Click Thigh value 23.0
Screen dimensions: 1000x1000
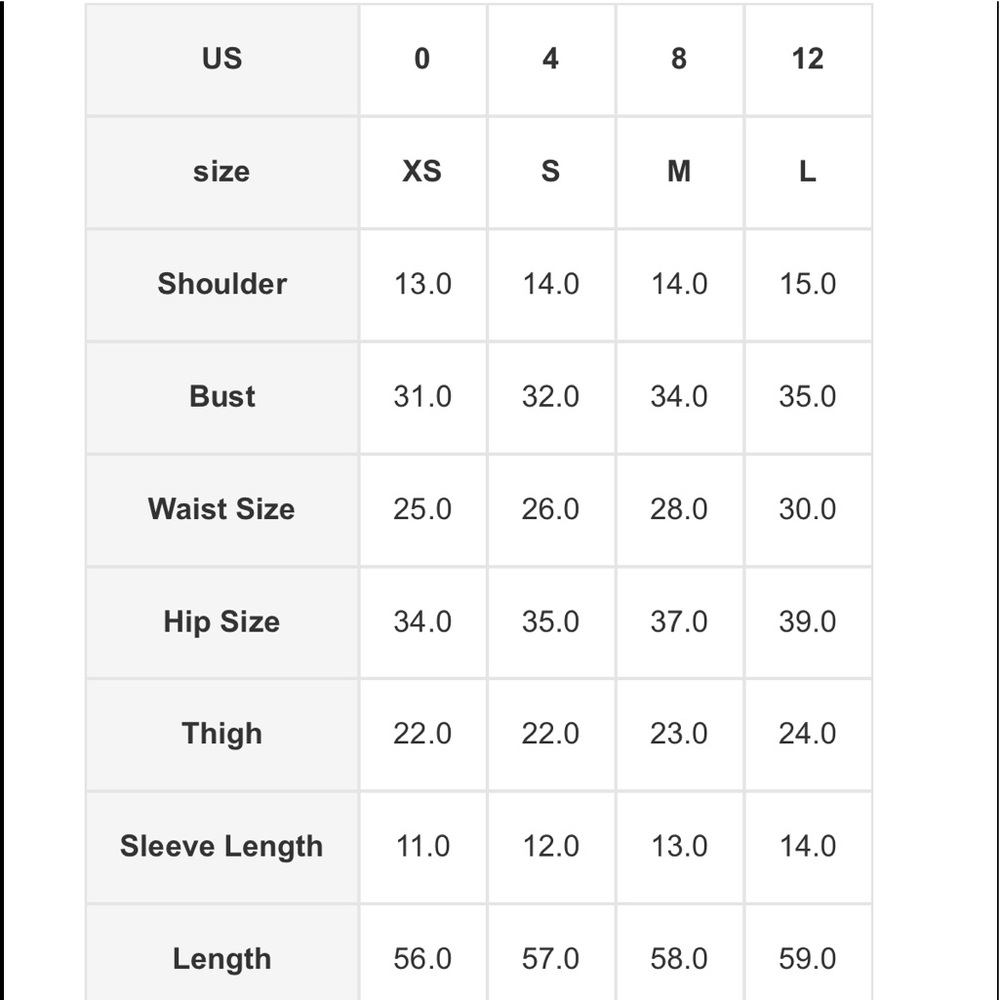[x=679, y=734]
